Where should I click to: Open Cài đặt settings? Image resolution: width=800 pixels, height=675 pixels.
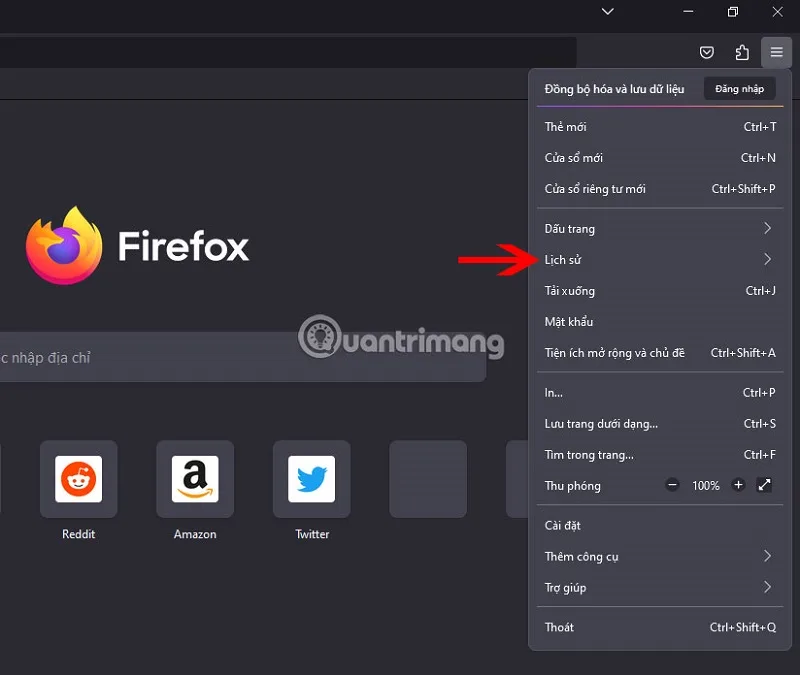[660, 526]
